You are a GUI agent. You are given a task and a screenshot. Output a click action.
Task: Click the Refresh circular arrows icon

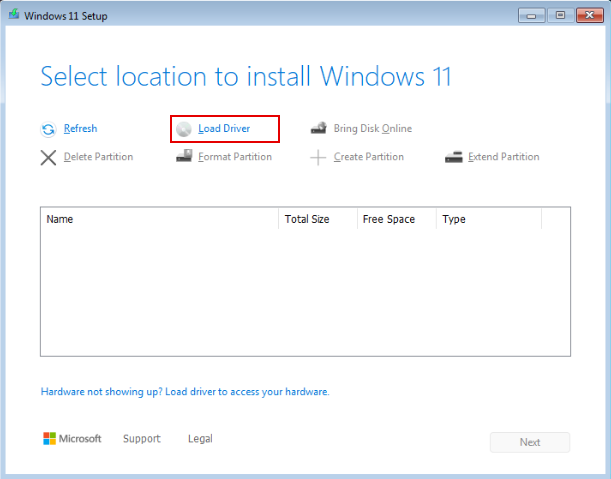click(x=48, y=129)
